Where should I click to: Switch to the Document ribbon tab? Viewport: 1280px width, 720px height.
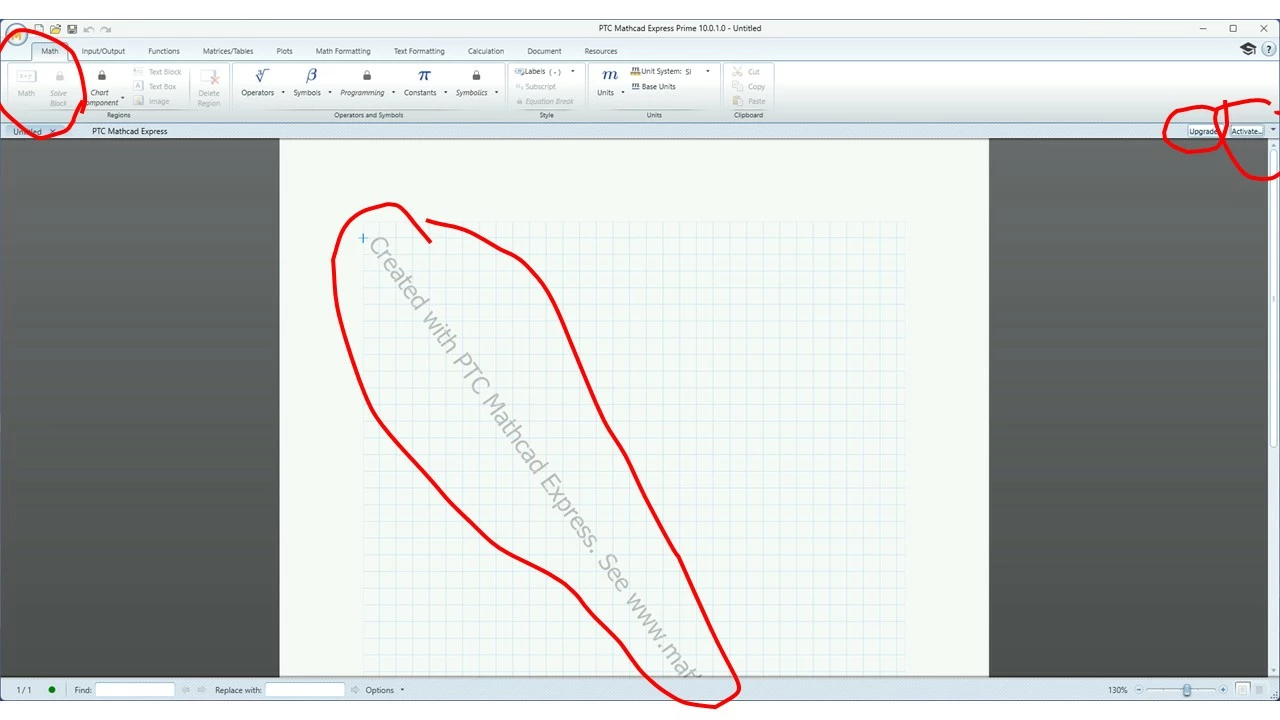click(544, 51)
